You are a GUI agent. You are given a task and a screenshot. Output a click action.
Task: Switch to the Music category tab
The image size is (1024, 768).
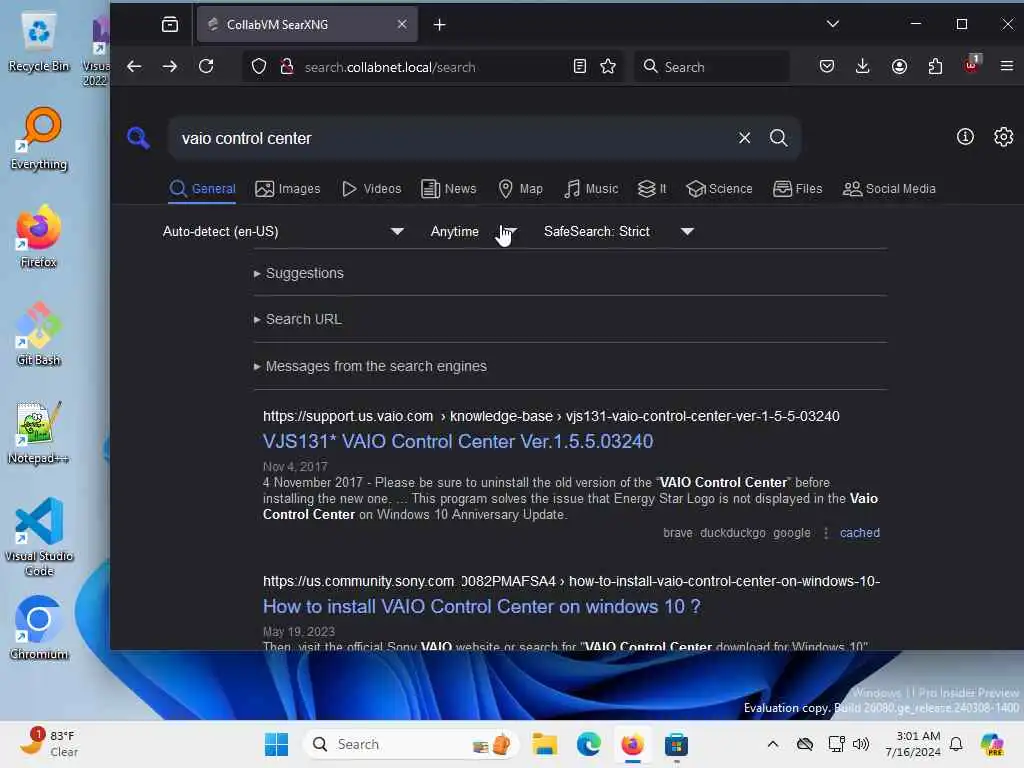[592, 189]
